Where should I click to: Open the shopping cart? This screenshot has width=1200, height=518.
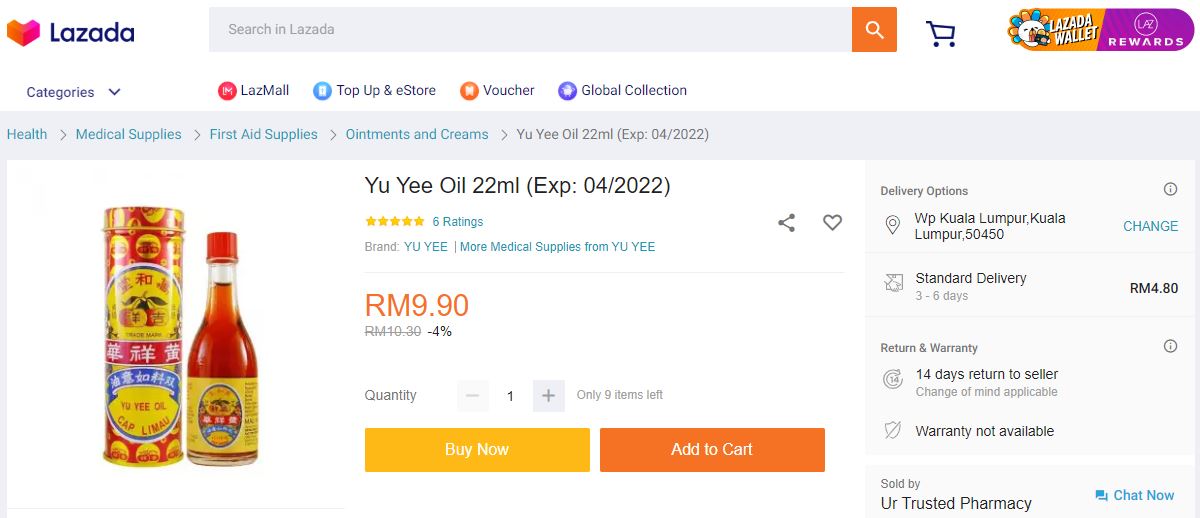(941, 33)
